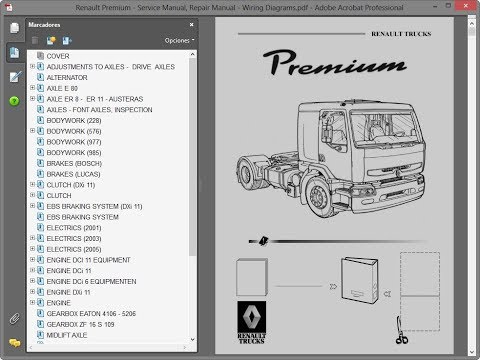Click the ENGINE bookmark page icon

[x=40, y=302]
